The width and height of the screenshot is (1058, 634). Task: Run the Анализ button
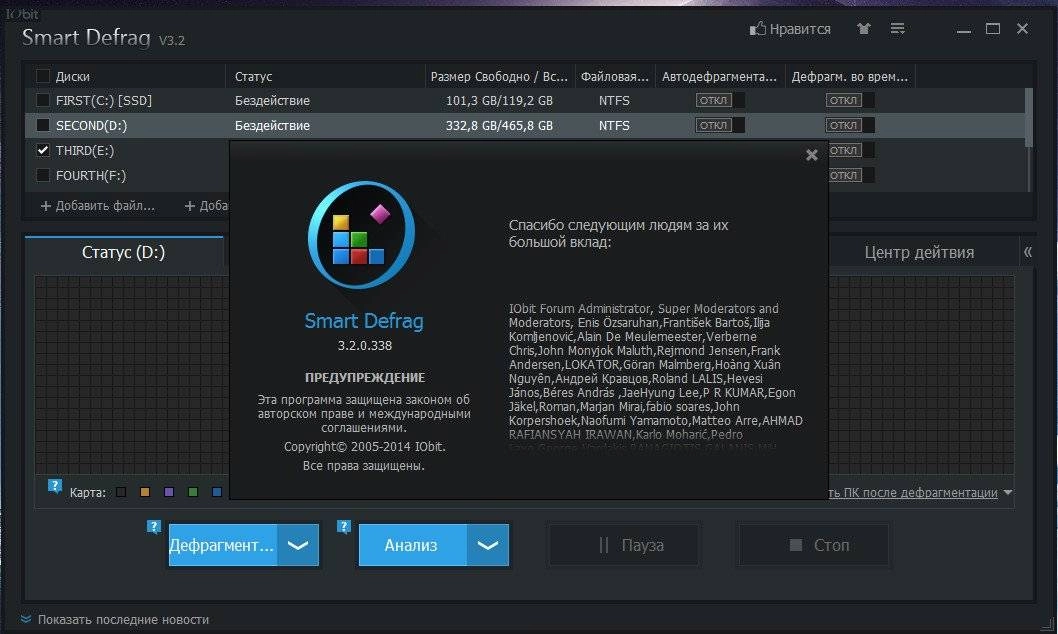click(412, 545)
